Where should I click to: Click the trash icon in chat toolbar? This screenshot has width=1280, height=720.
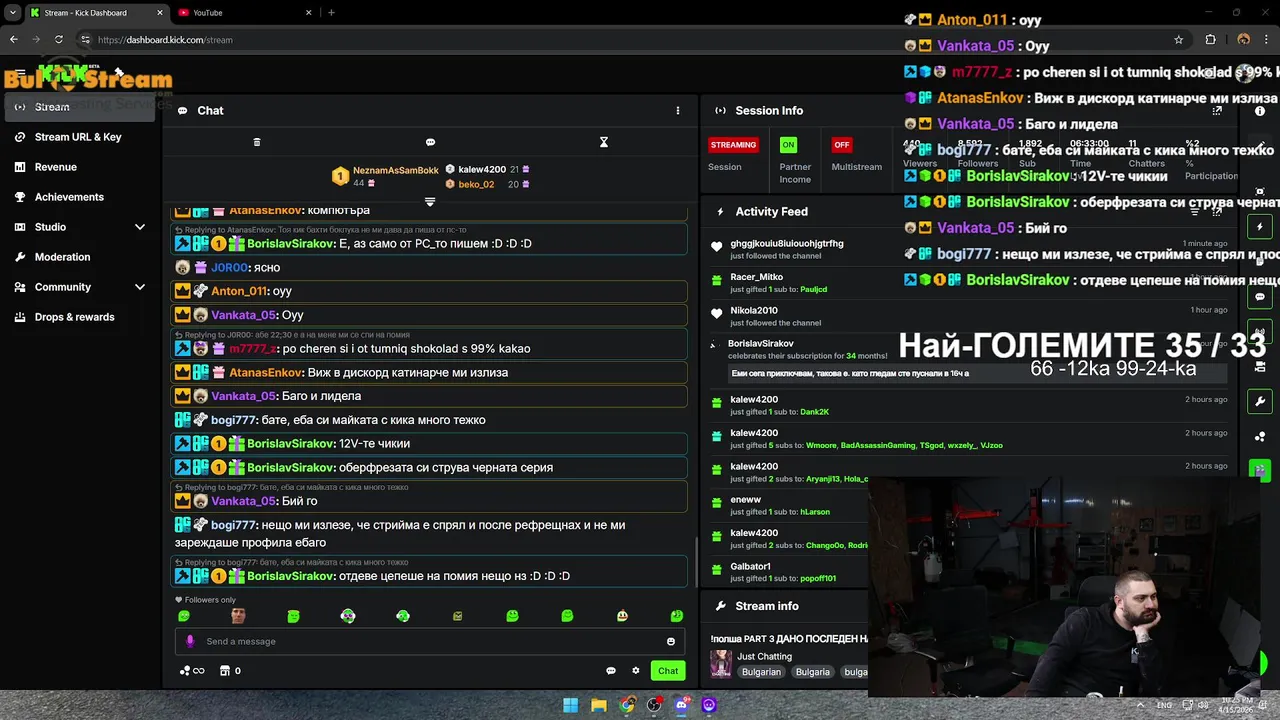point(257,142)
